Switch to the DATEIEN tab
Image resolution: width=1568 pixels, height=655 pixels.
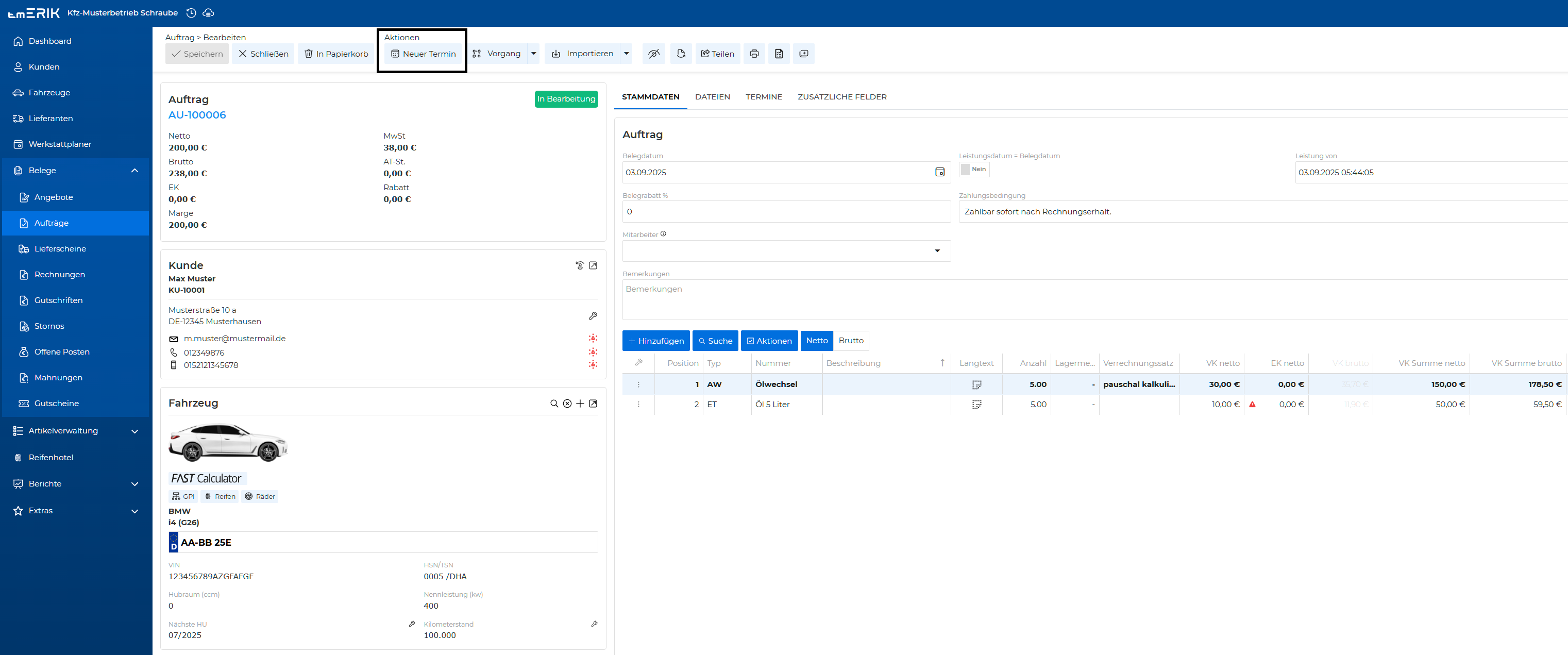point(712,97)
